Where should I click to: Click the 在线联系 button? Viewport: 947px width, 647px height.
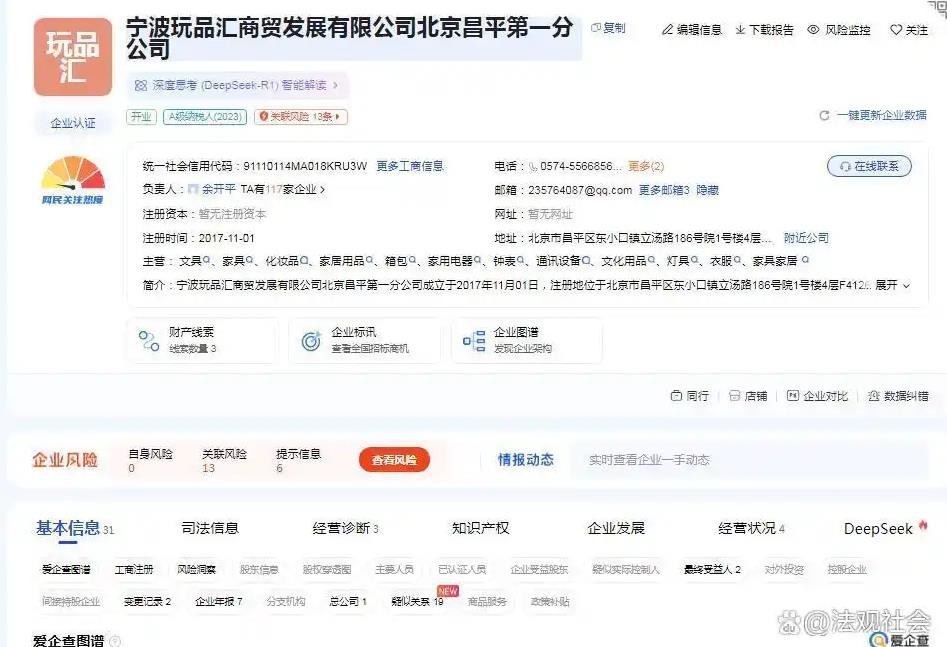pos(869,166)
